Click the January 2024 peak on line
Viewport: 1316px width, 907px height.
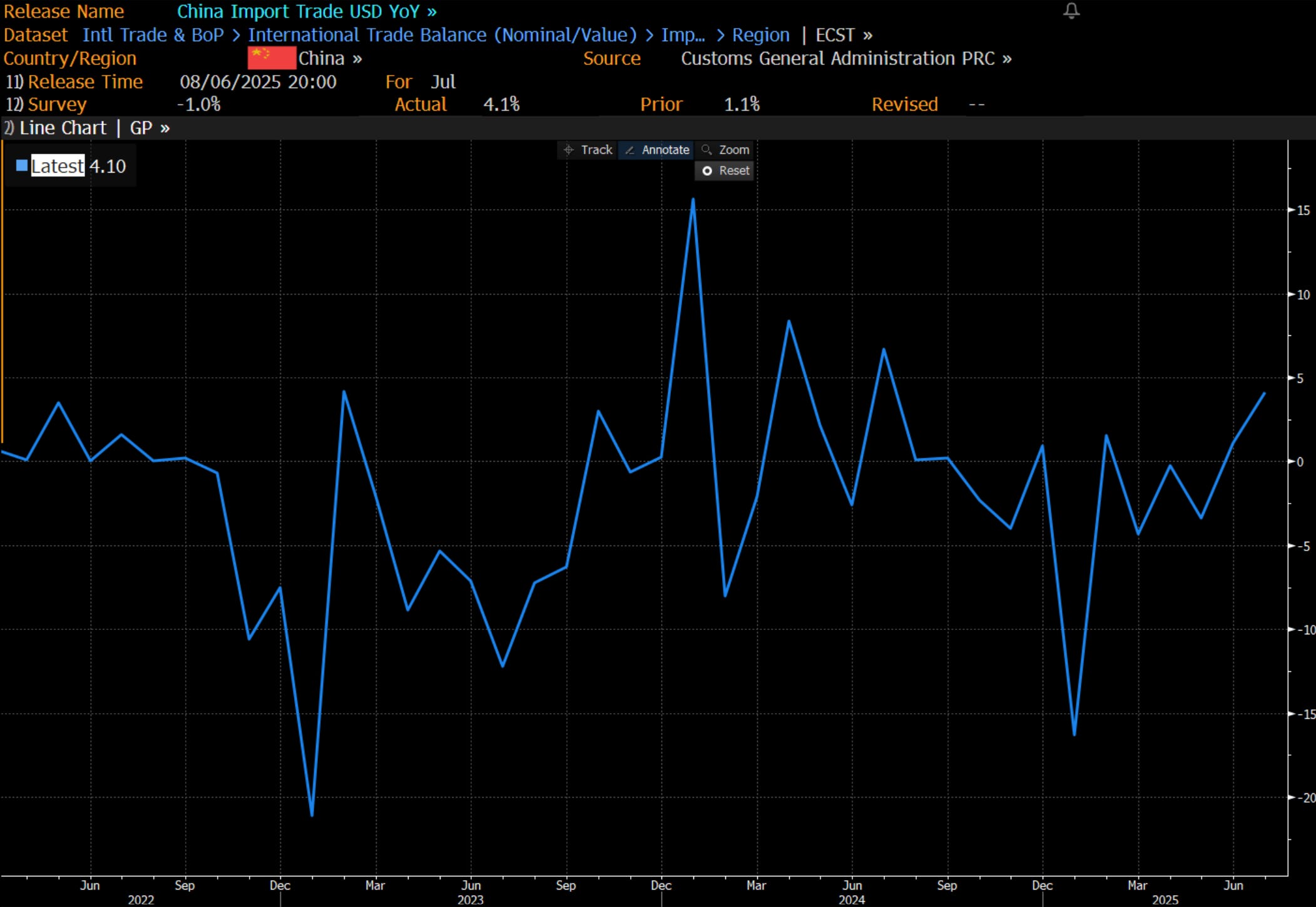click(x=693, y=200)
